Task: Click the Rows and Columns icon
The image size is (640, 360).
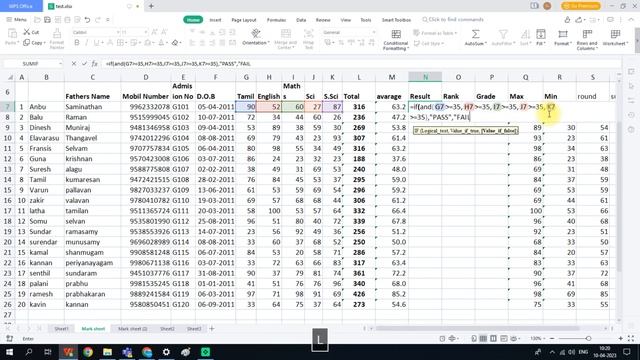Action: point(587,34)
